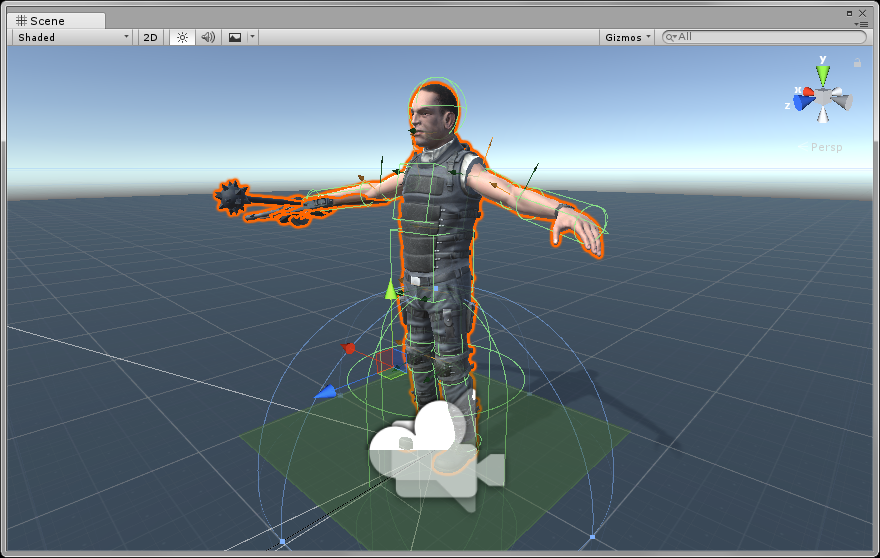This screenshot has height=558, width=880.
Task: Toggle 2D view mode
Action: [x=150, y=38]
